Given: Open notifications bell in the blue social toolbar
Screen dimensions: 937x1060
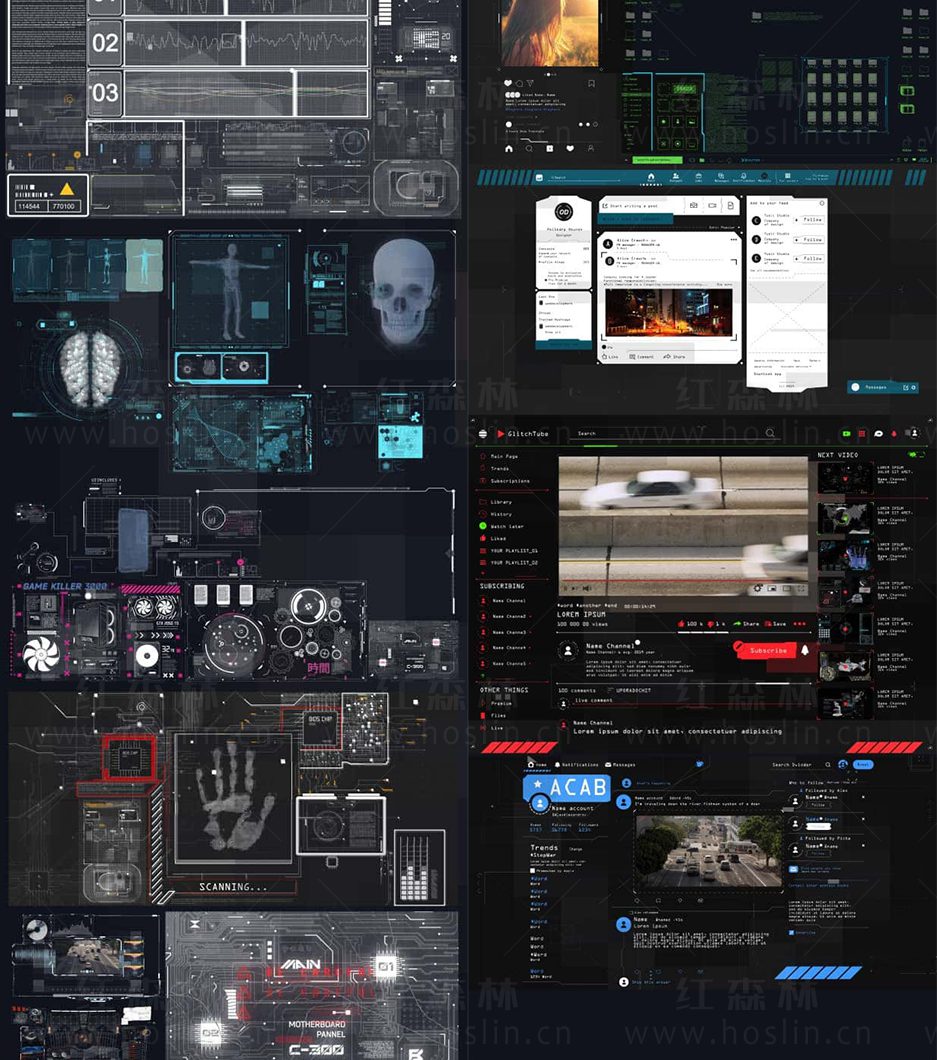Looking at the screenshot, I should pos(744,176).
